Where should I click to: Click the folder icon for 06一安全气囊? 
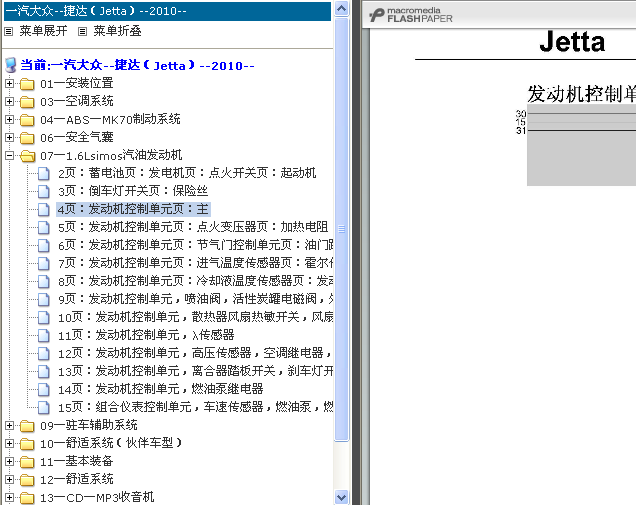(x=27, y=138)
